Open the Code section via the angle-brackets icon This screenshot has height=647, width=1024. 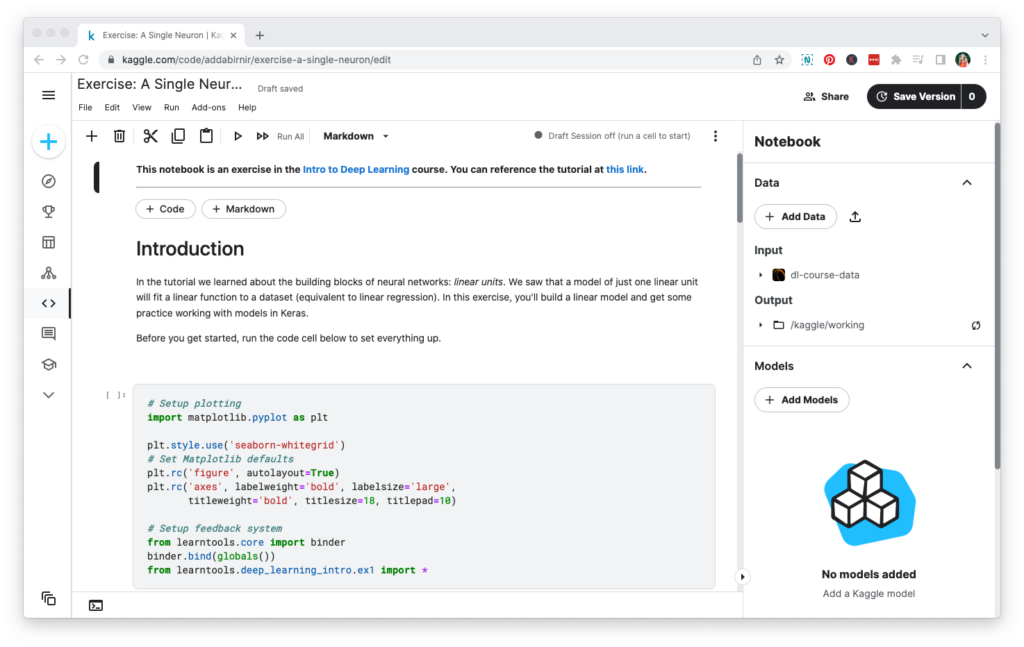click(x=48, y=303)
